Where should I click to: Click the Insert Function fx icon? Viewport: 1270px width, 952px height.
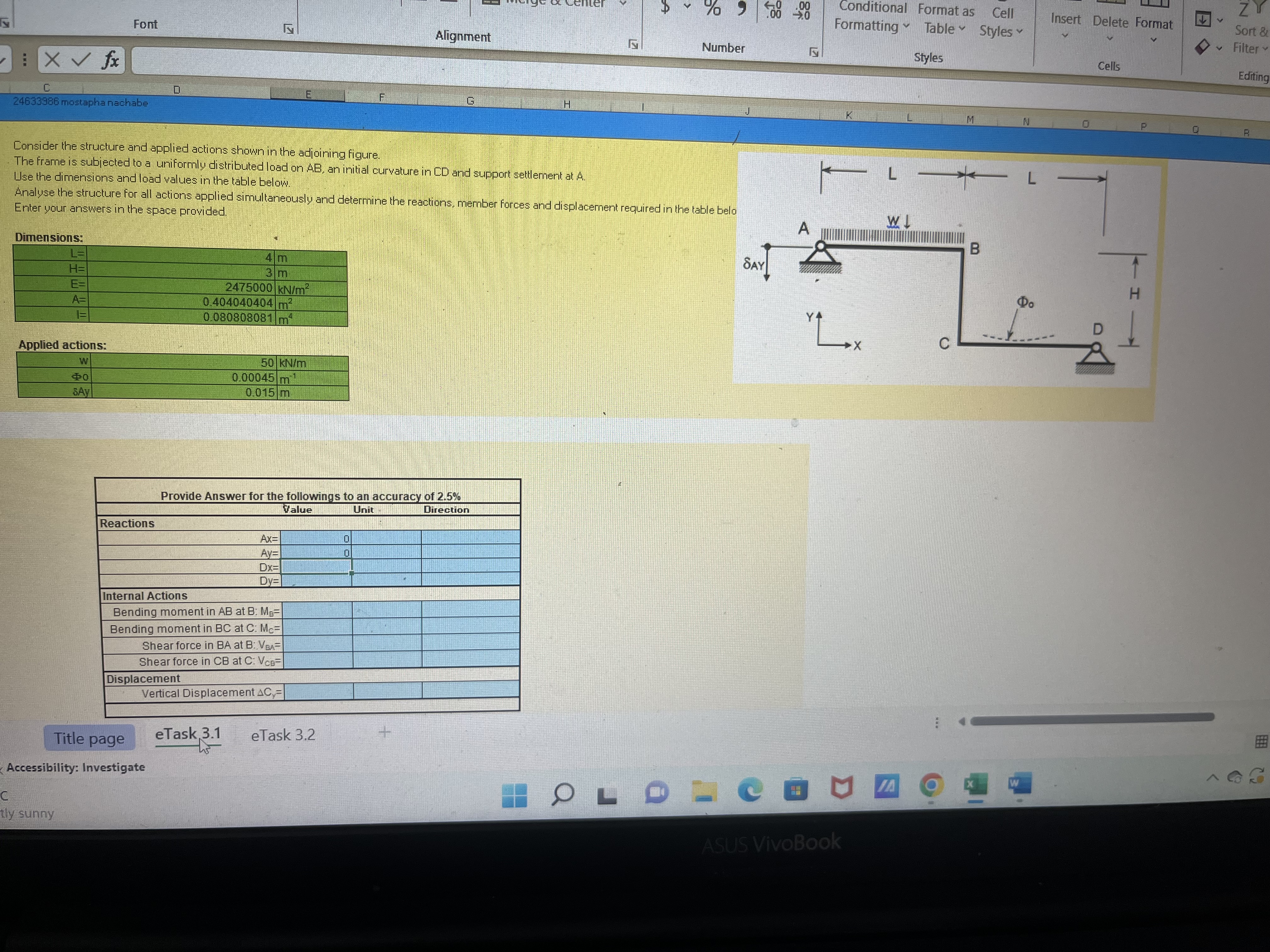pyautogui.click(x=112, y=60)
